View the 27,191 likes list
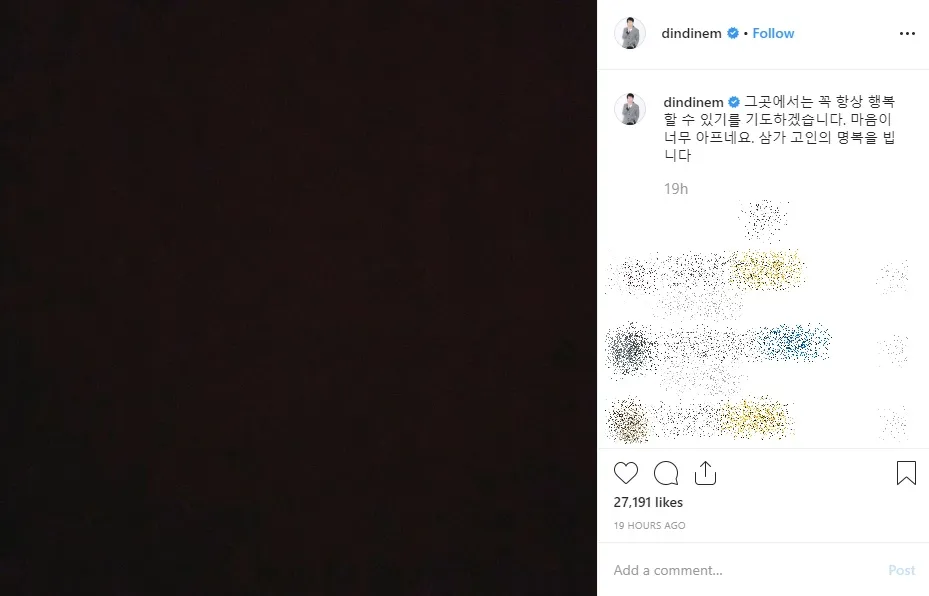 tap(648, 502)
